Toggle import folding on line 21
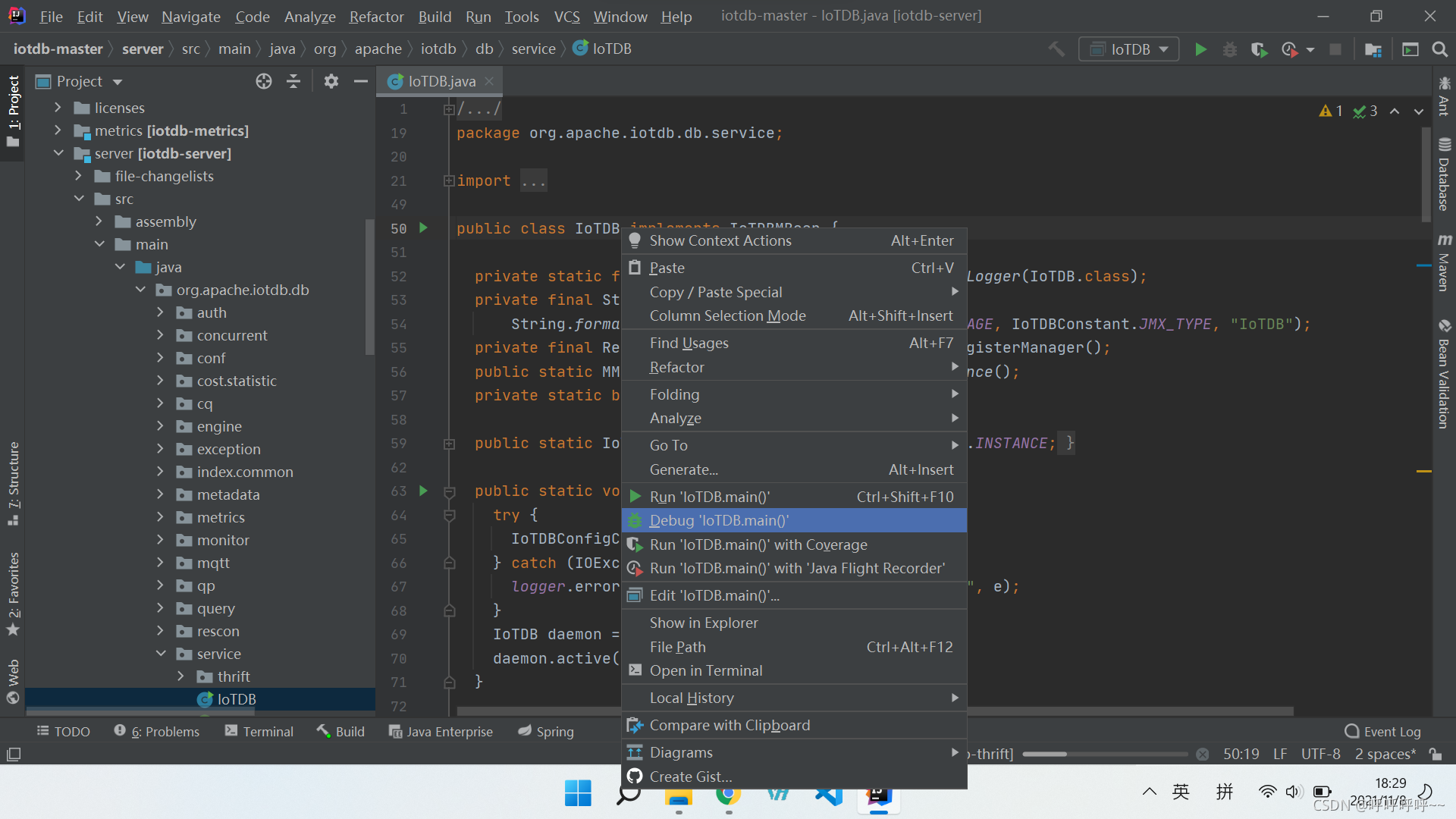 pyautogui.click(x=449, y=180)
